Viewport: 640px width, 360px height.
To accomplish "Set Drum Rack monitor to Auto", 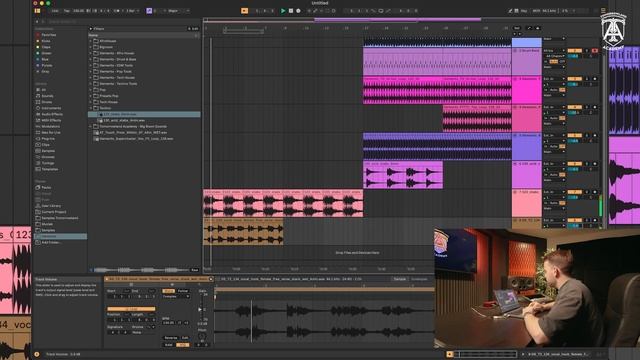I will (553, 61).
